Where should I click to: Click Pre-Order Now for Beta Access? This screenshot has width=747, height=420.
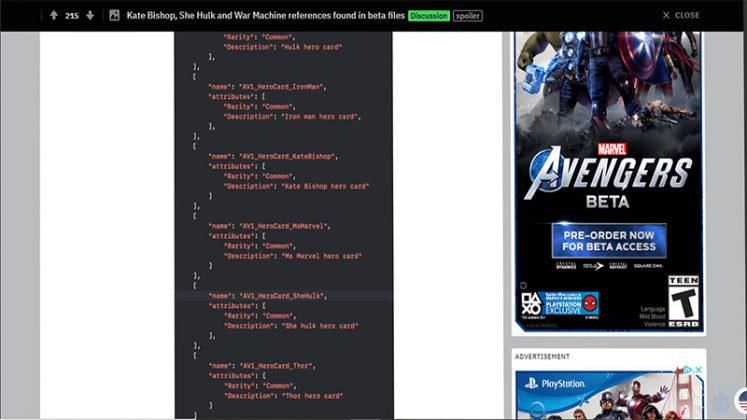click(609, 239)
